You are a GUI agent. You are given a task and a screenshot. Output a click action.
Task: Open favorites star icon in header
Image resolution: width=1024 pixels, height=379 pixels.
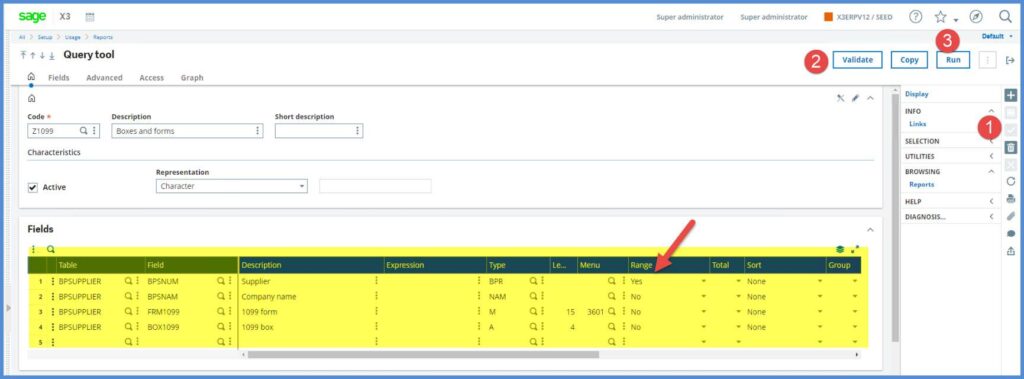click(x=940, y=17)
